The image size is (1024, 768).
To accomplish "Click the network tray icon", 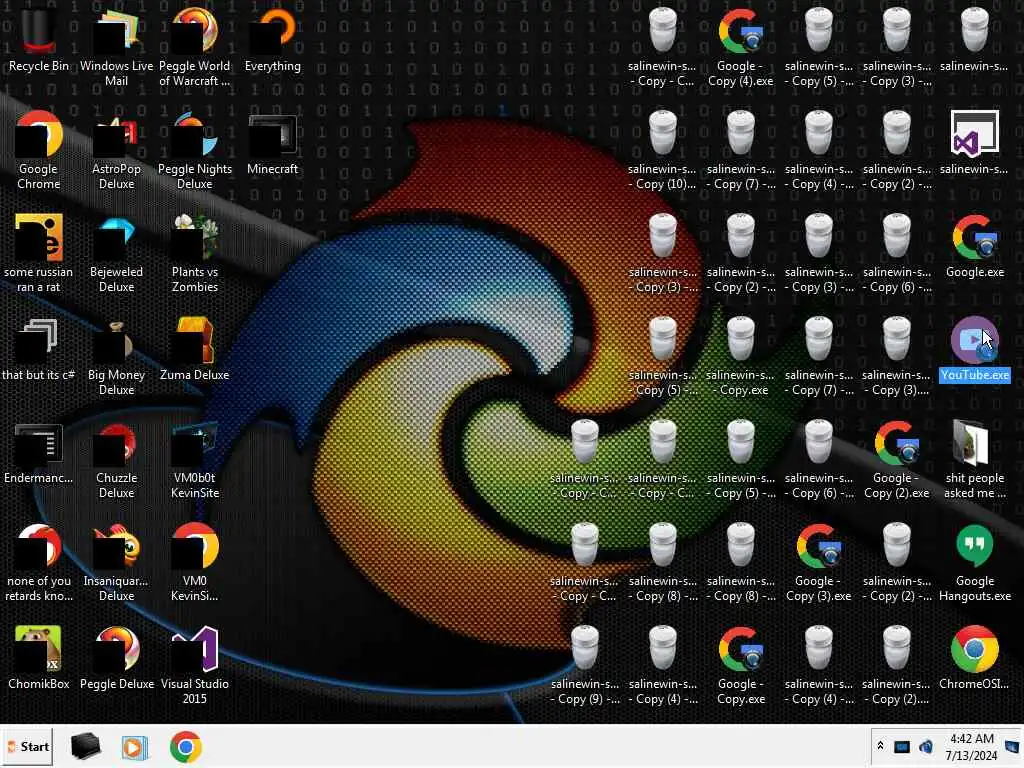I will (x=925, y=746).
